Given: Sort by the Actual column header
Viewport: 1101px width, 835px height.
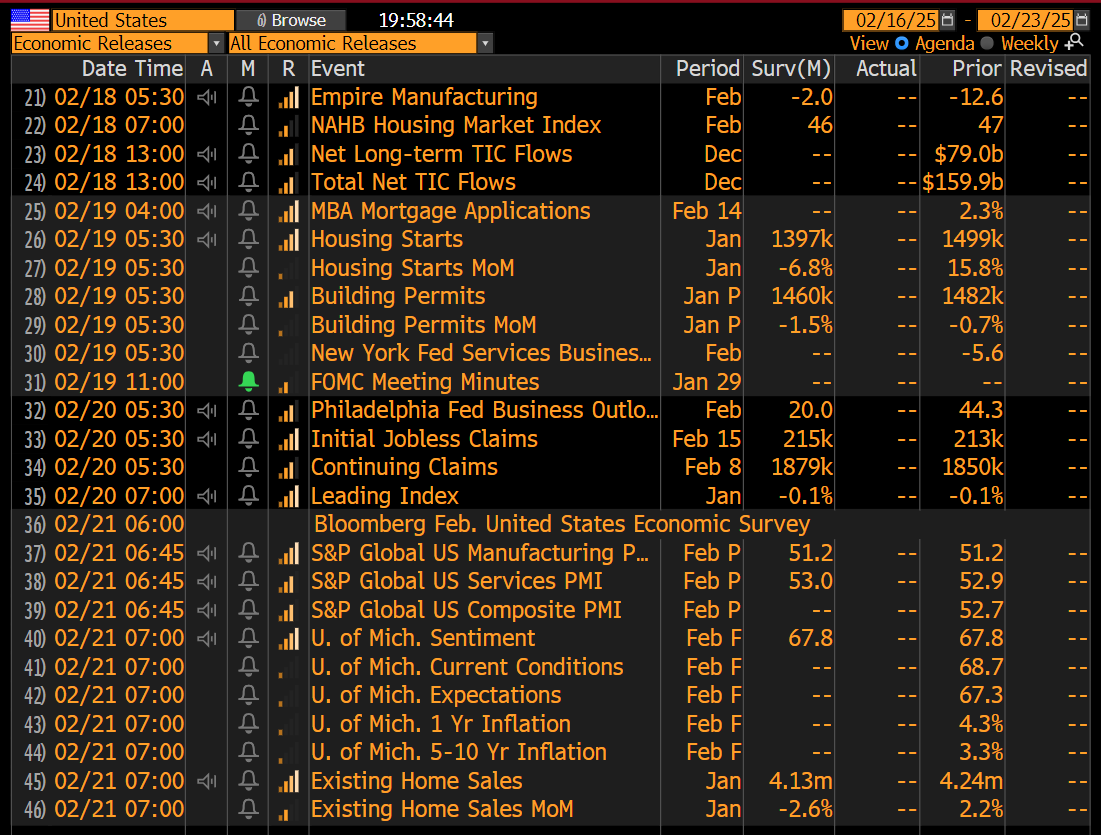Looking at the screenshot, I should pyautogui.click(x=886, y=69).
